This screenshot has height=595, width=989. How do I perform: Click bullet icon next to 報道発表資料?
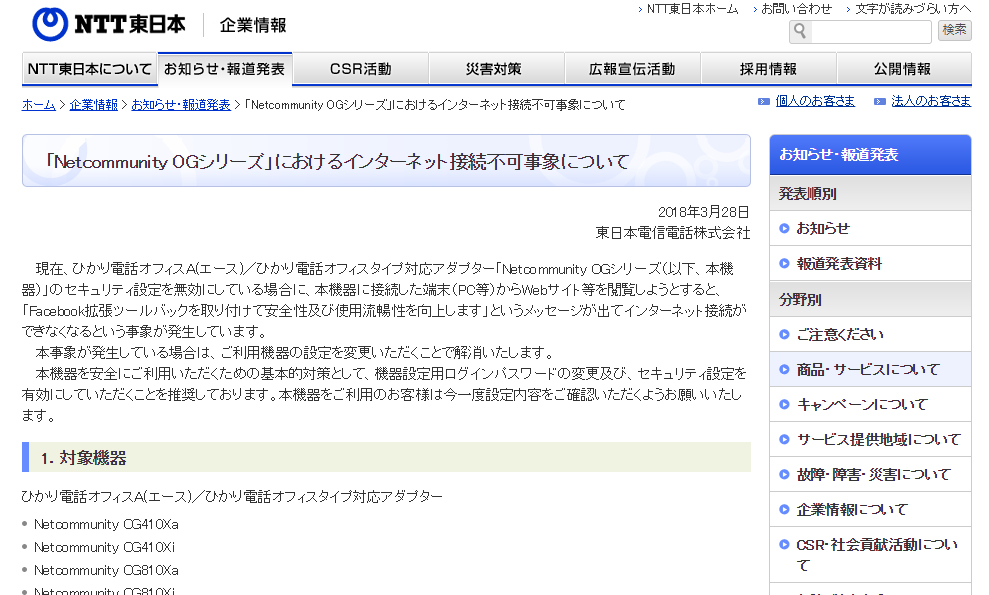tap(784, 264)
